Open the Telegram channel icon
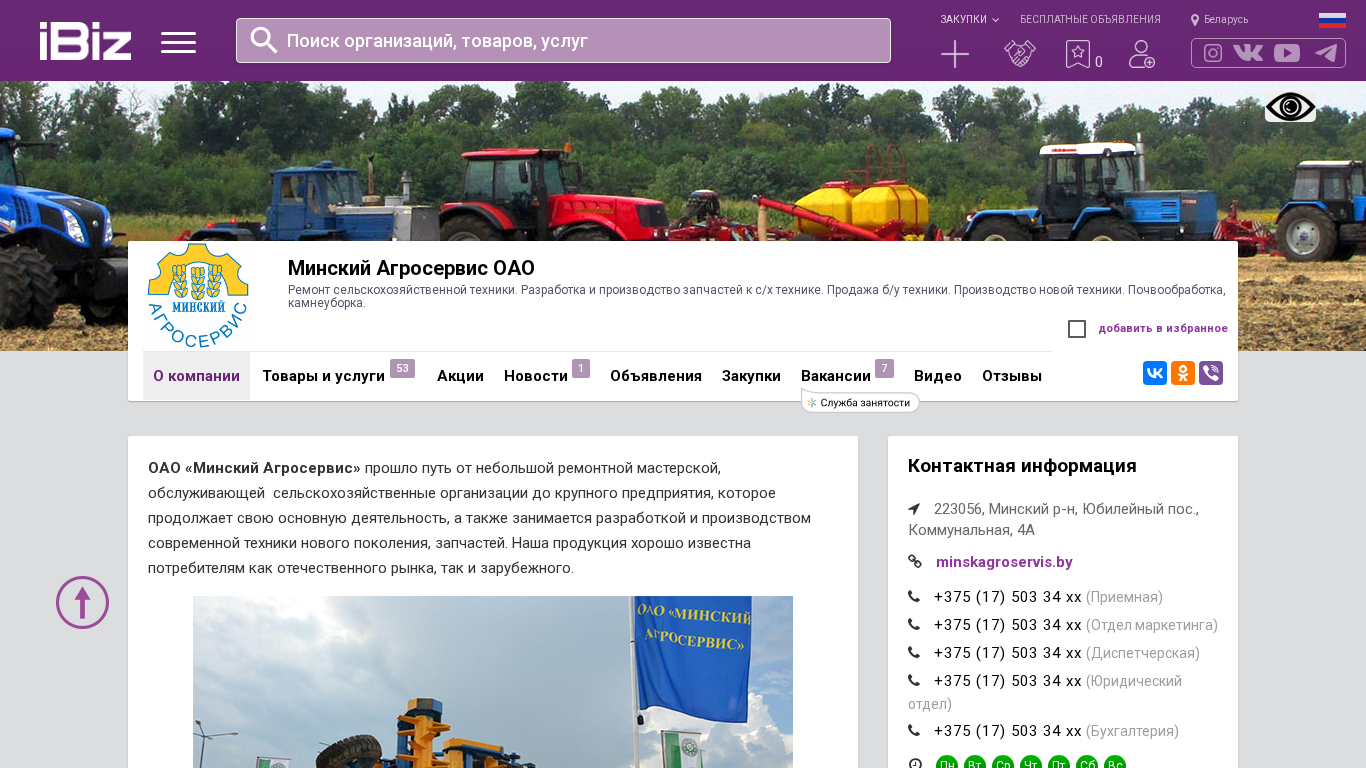Screen dimensions: 1366x768 tap(1326, 53)
